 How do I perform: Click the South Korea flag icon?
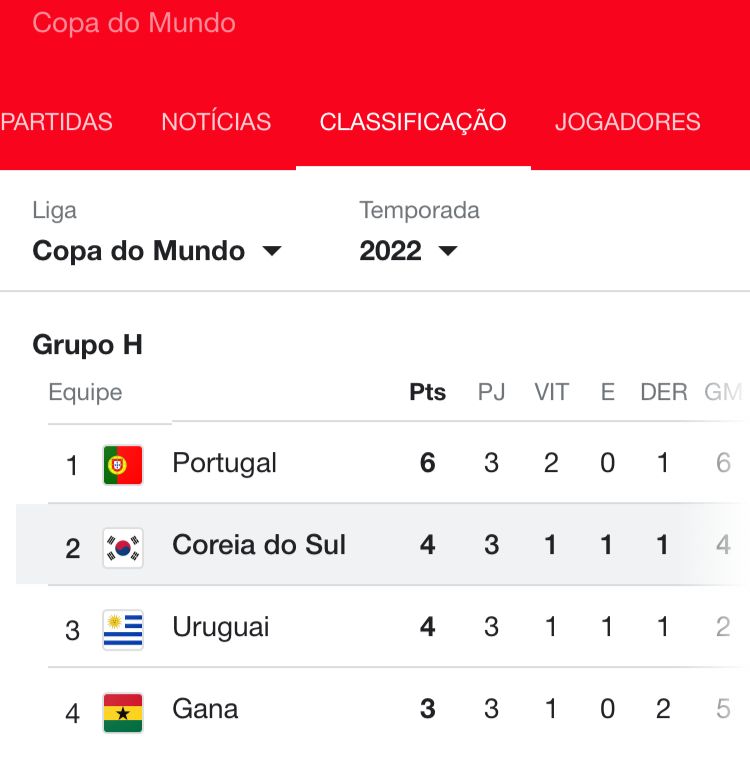tap(123, 548)
